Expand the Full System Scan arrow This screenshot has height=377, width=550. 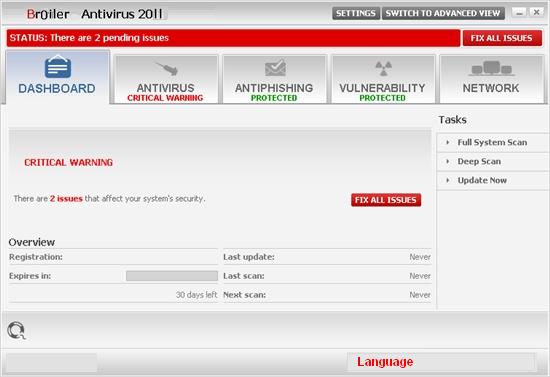coord(448,142)
